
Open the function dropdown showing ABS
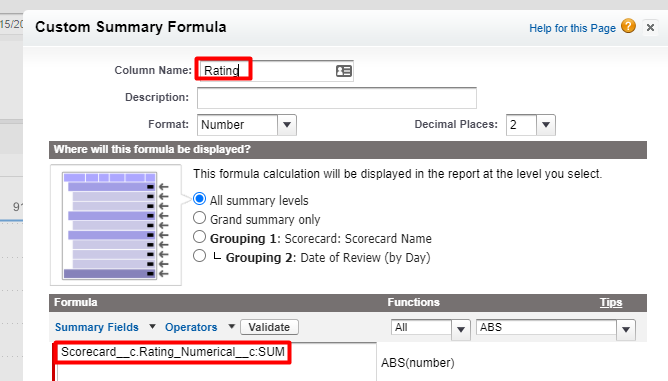click(x=556, y=329)
